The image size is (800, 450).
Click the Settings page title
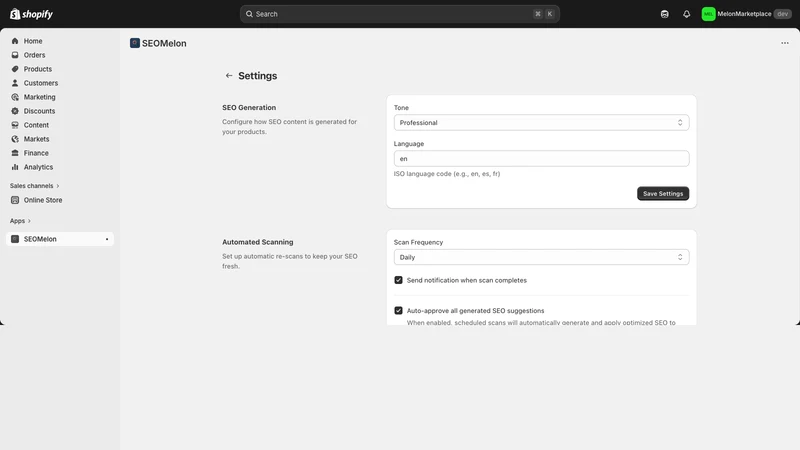tap(258, 76)
